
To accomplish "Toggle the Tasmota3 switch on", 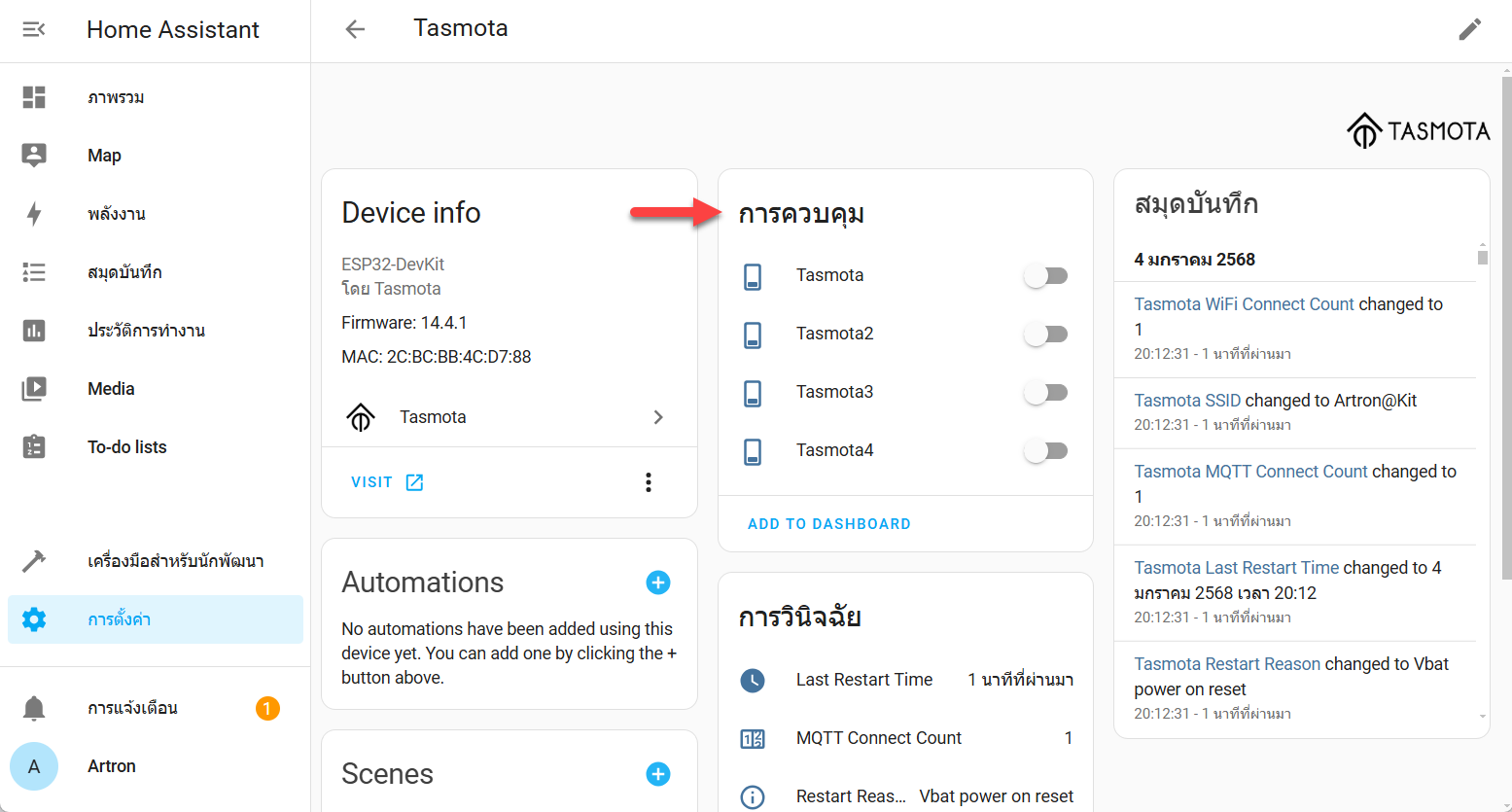I will (1046, 393).
